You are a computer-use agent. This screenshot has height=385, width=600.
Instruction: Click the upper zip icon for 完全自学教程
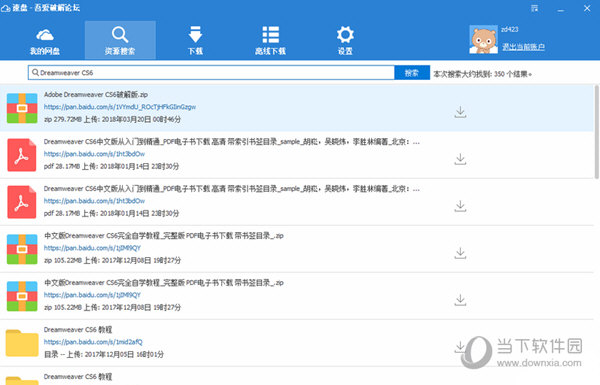[22, 249]
